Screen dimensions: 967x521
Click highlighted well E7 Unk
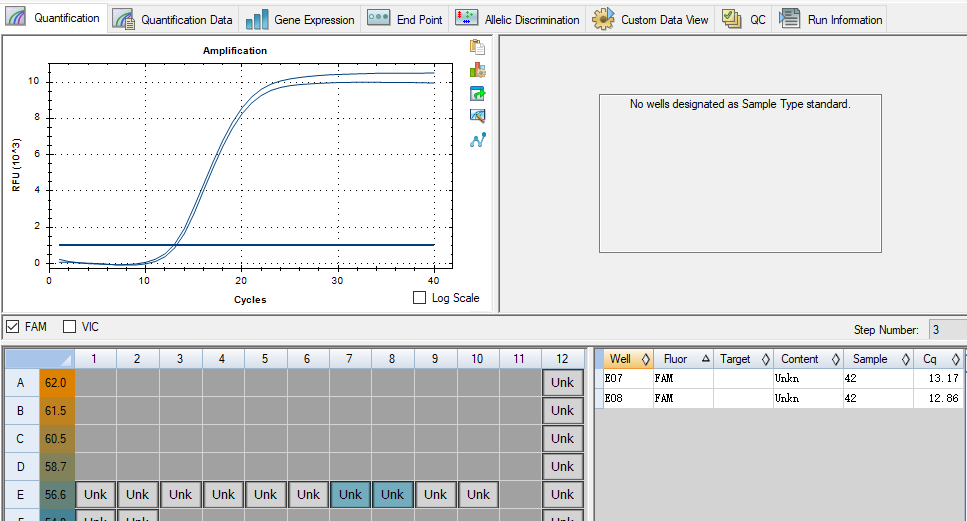coord(350,494)
